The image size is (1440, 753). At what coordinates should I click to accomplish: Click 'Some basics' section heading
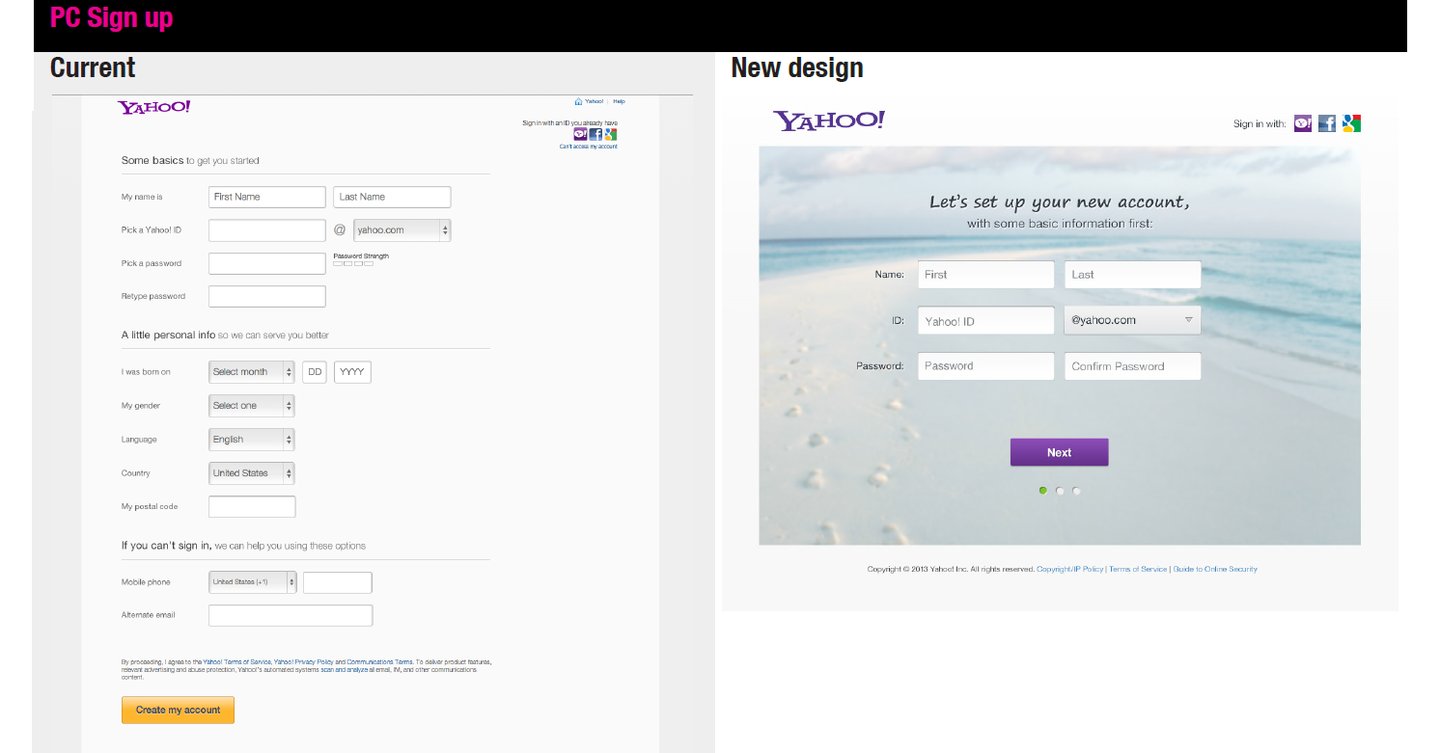190,160
